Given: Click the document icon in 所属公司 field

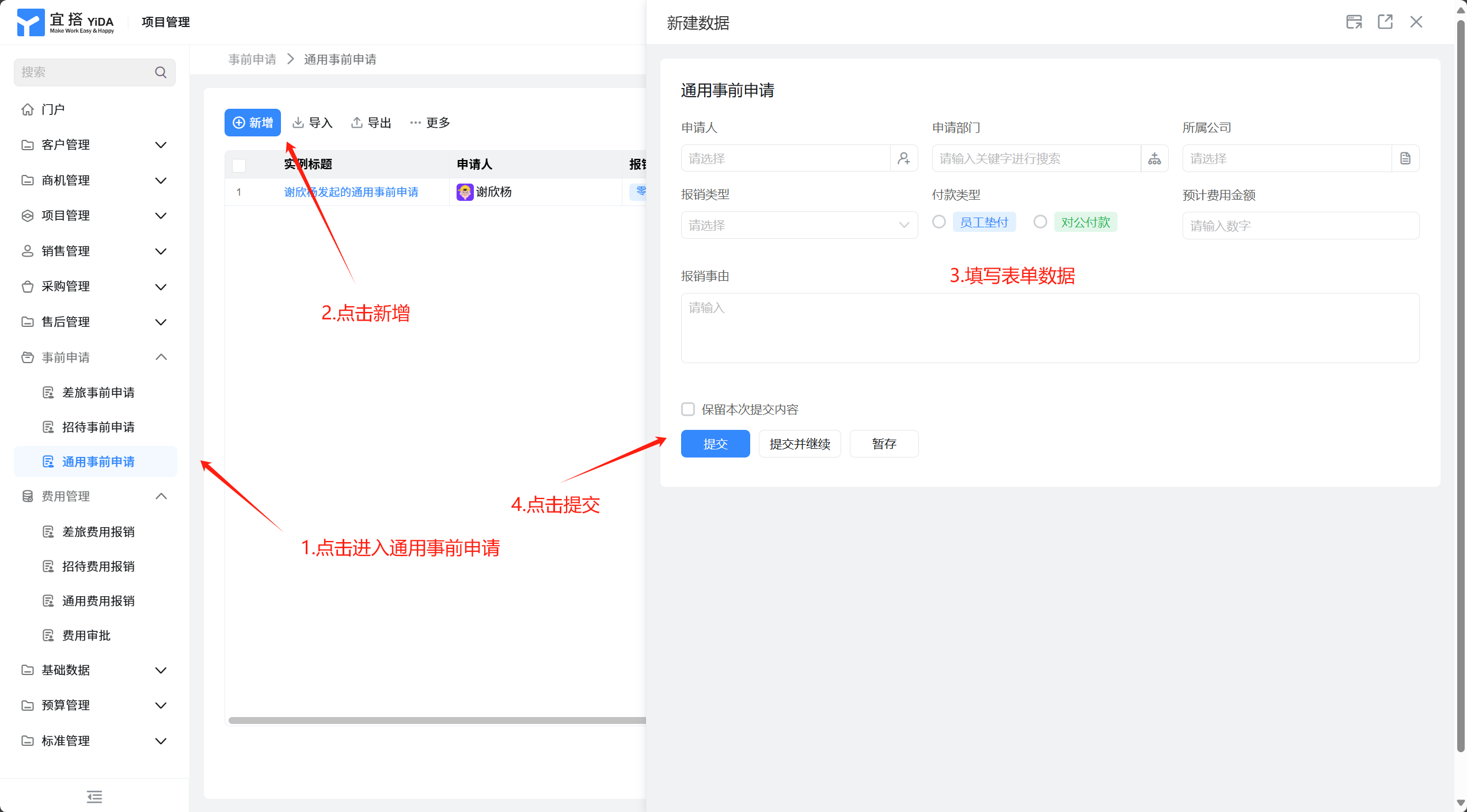Looking at the screenshot, I should tap(1405, 158).
